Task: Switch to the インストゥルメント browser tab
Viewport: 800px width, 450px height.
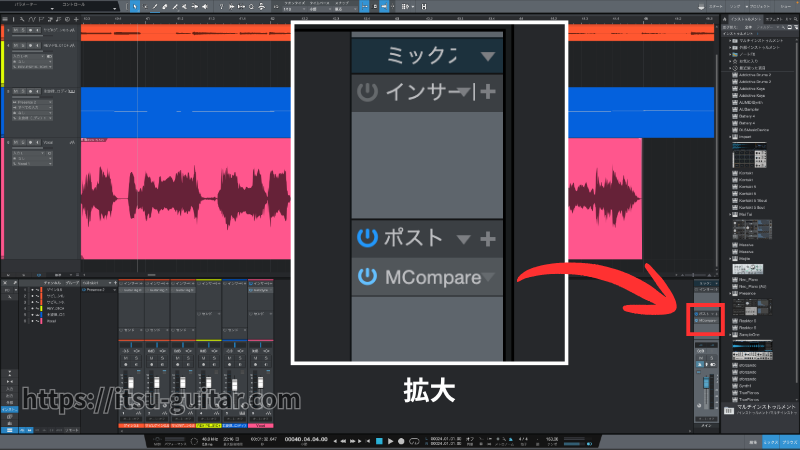Action: click(x=746, y=19)
